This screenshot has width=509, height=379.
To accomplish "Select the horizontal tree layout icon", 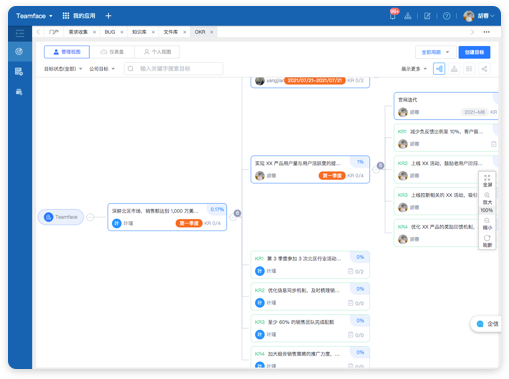I will click(x=439, y=69).
